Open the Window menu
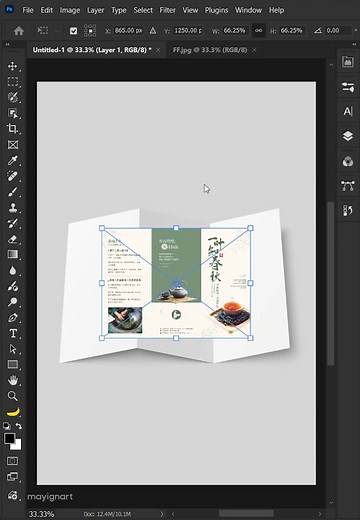This screenshot has height=520, width=360. [248, 10]
